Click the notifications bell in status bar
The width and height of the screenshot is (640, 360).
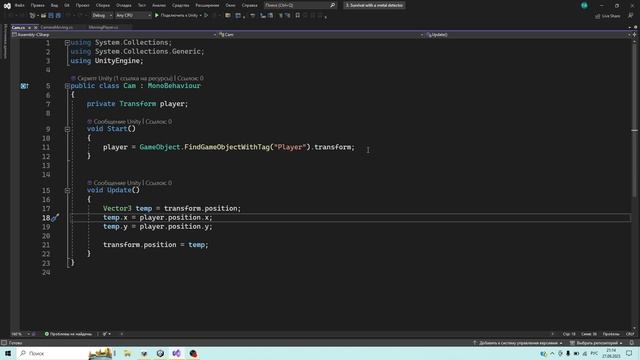tap(632, 343)
